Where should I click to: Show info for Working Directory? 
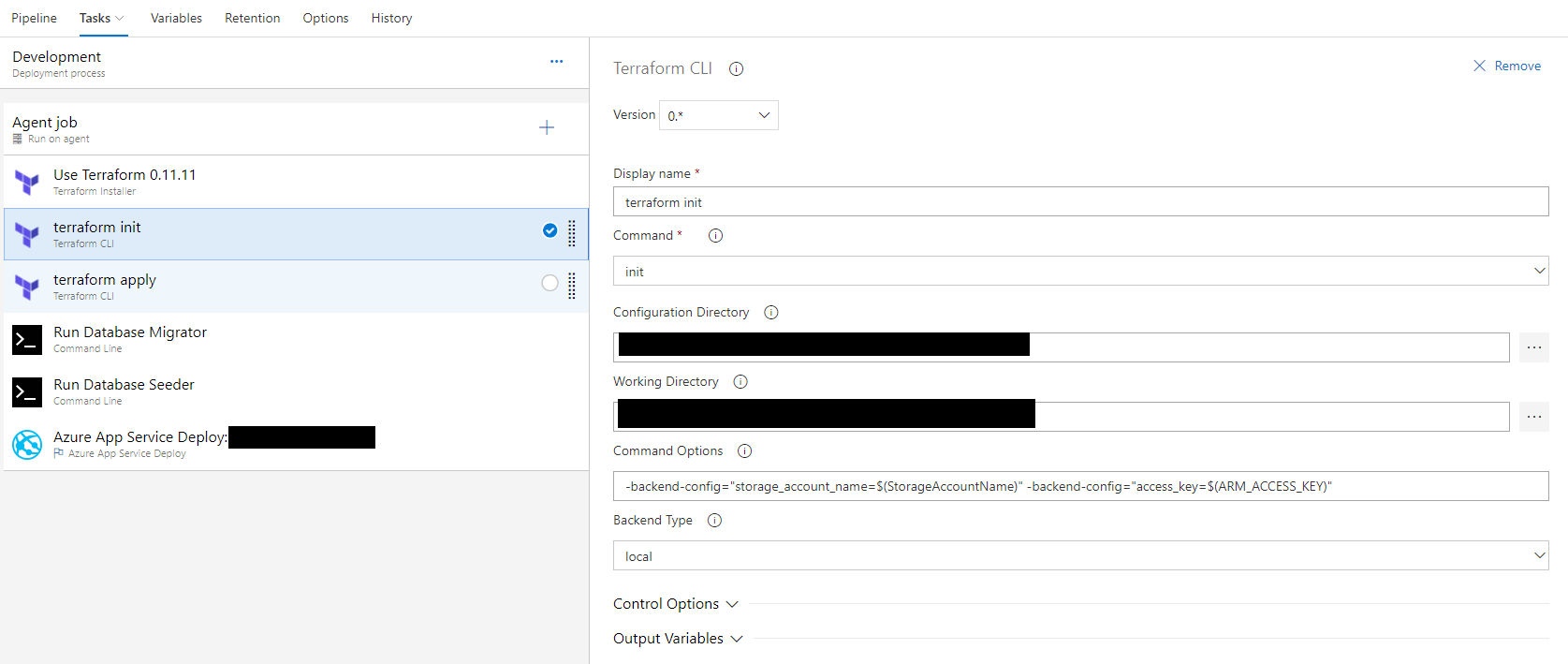[x=740, y=382]
